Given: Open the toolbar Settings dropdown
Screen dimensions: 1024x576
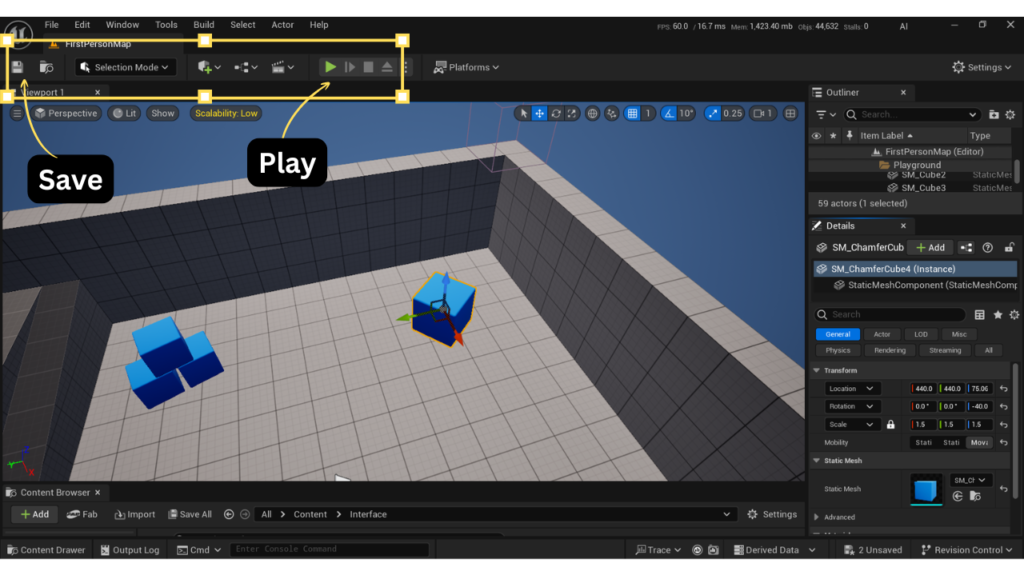Looking at the screenshot, I should 982,67.
